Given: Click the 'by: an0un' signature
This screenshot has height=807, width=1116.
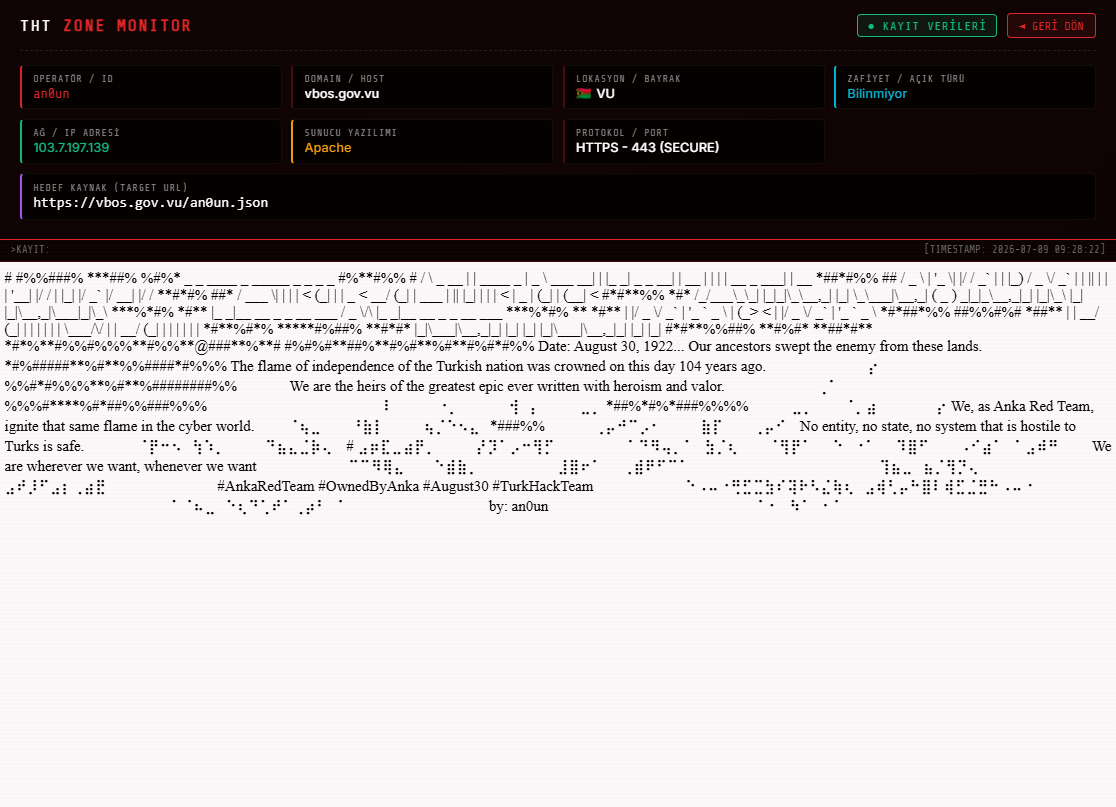Looking at the screenshot, I should 518,506.
